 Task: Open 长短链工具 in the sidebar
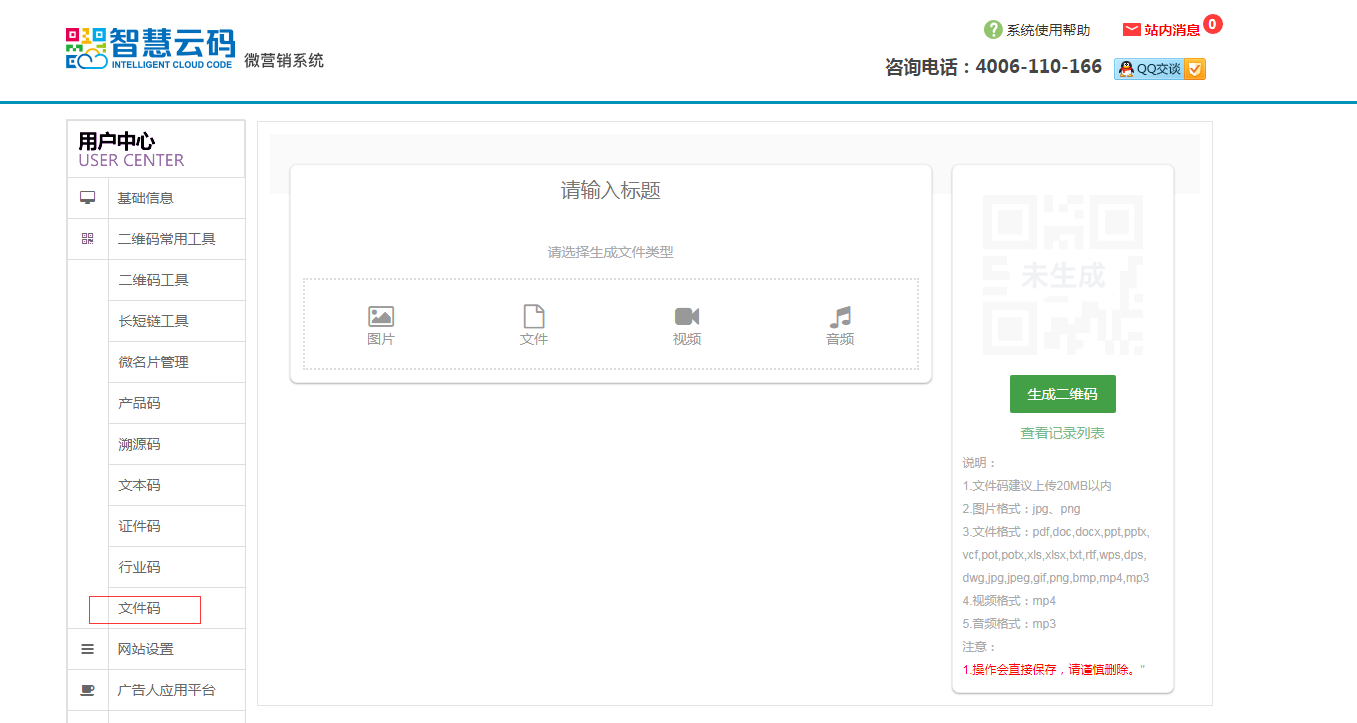154,321
